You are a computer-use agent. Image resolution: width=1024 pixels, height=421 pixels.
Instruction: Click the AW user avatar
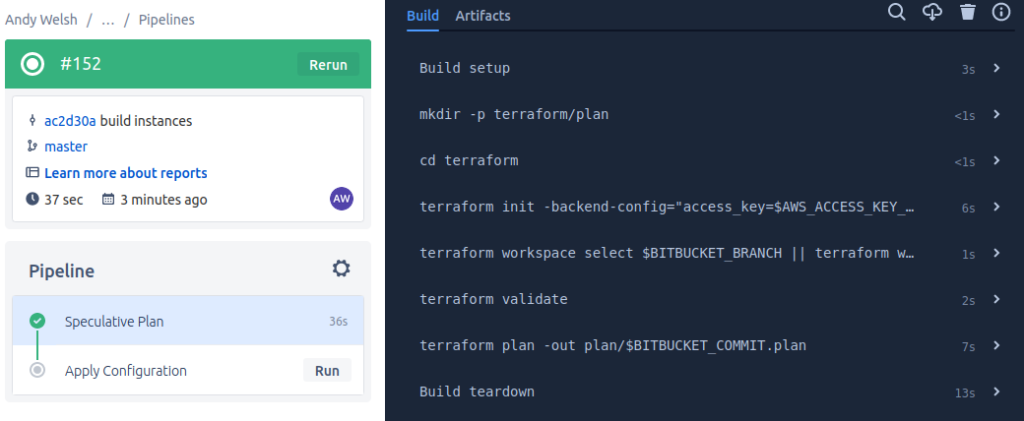tap(342, 199)
